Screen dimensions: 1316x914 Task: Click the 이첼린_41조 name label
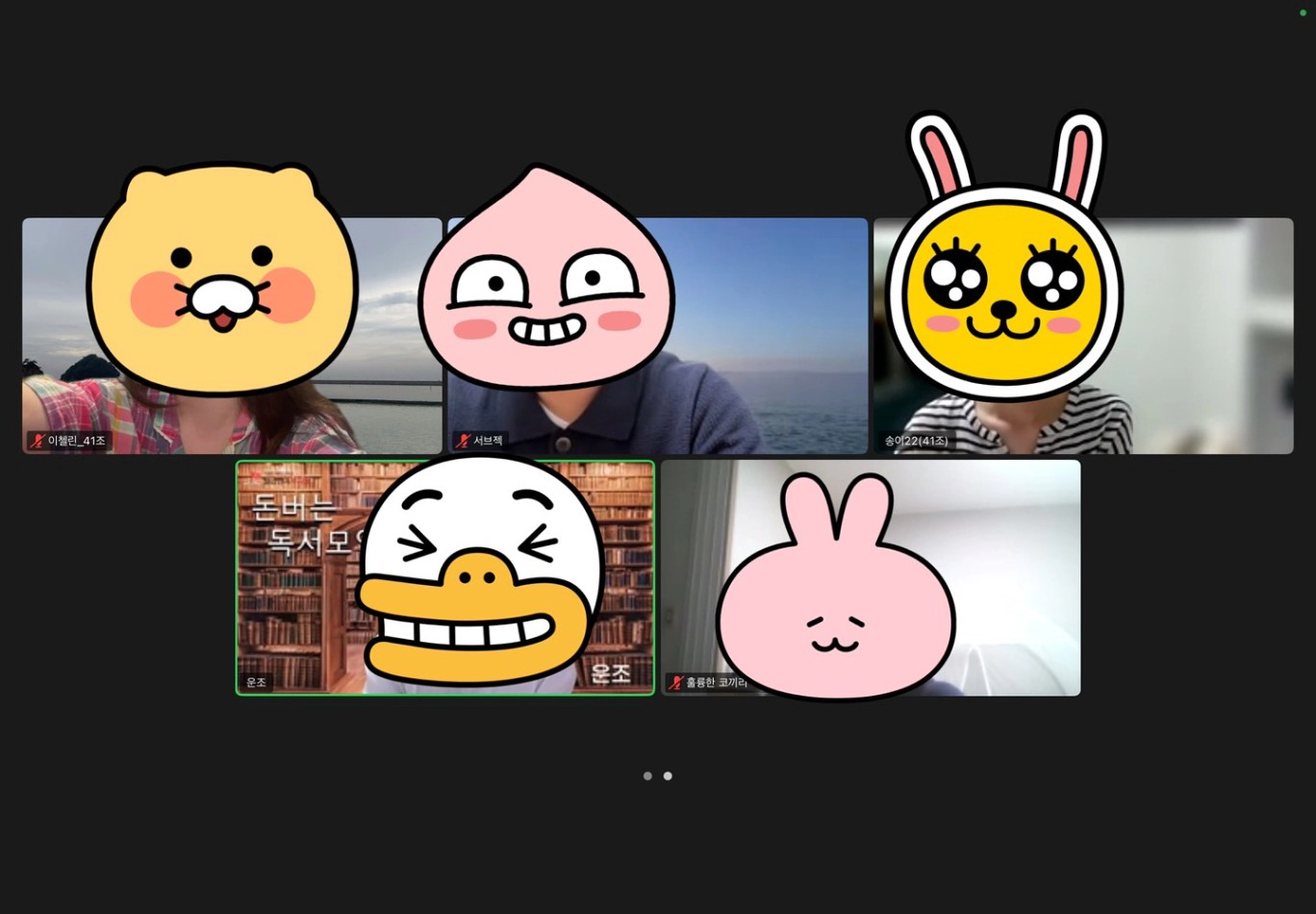click(77, 442)
